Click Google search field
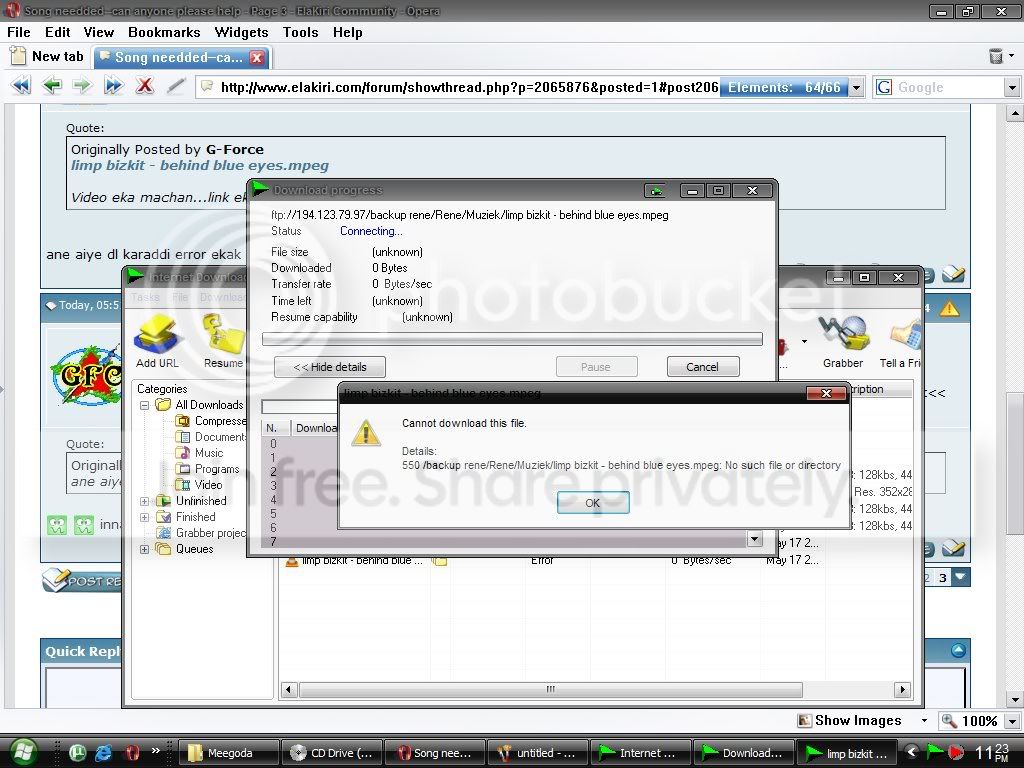Viewport: 1024px width, 768px height. coord(949,87)
